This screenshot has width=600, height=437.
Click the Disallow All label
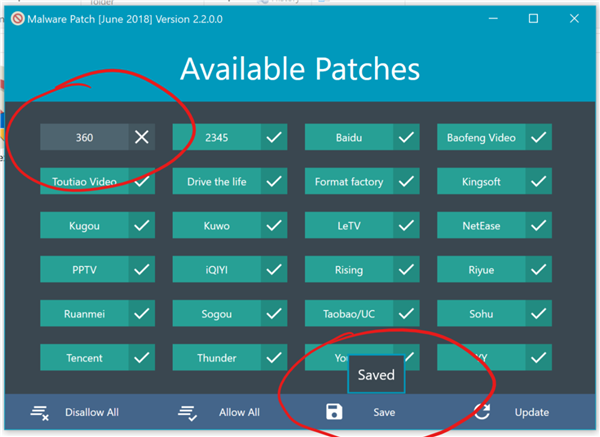[92, 413]
